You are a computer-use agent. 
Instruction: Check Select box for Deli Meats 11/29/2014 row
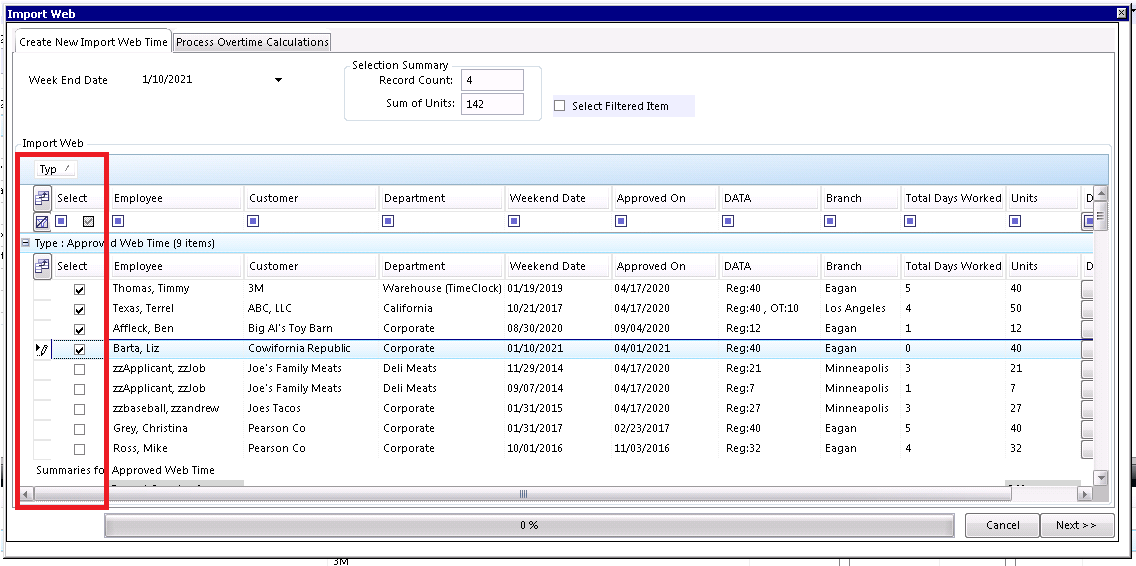point(80,370)
